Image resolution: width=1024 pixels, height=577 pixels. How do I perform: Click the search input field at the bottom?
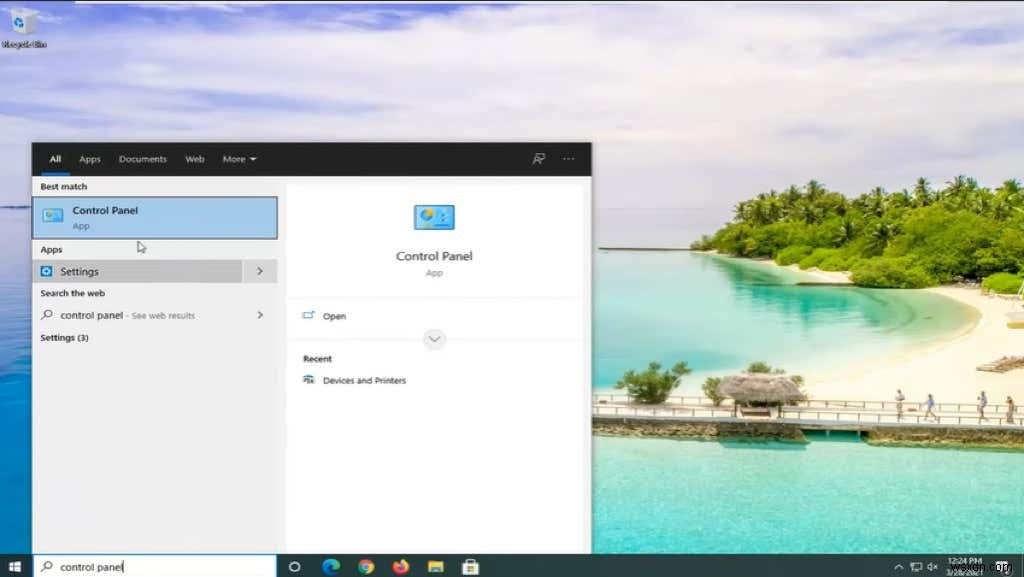pos(150,566)
